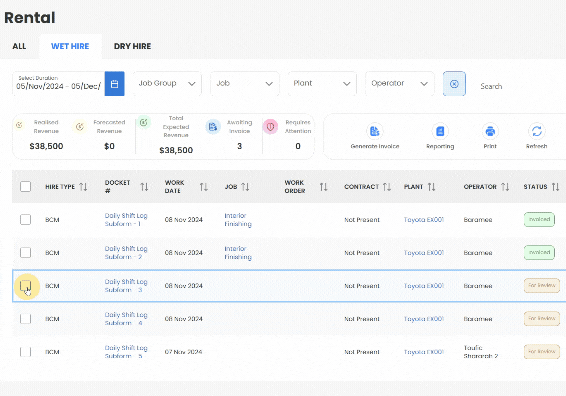Open the Job filter dropdown
This screenshot has height=396, width=566.
point(245,84)
